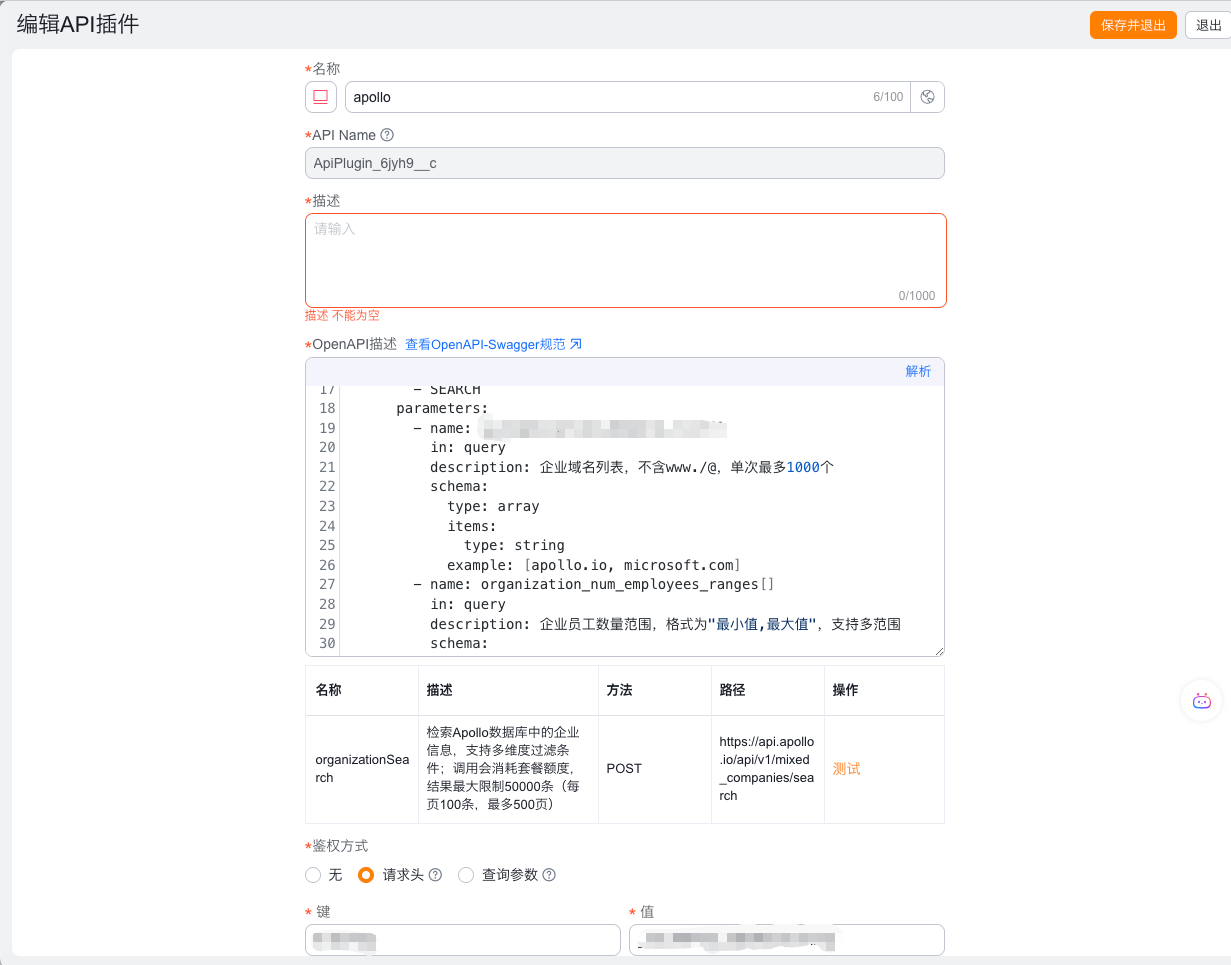The height and width of the screenshot is (965, 1231).
Task: Click the 键 input field
Action: [x=463, y=940]
